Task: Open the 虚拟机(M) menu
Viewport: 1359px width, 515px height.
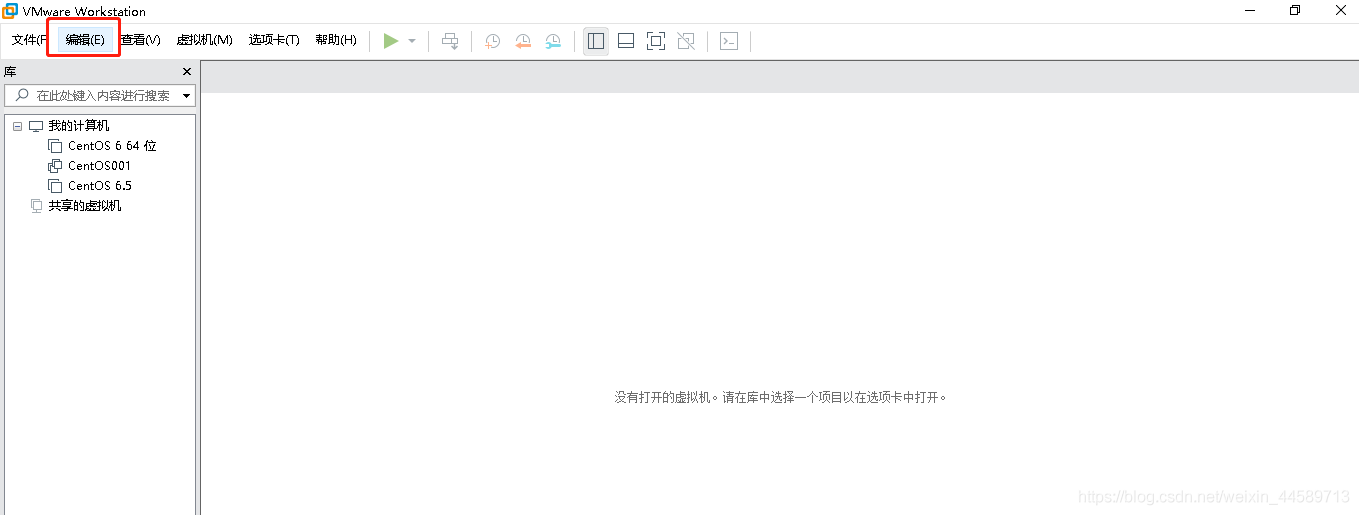Action: [x=204, y=40]
